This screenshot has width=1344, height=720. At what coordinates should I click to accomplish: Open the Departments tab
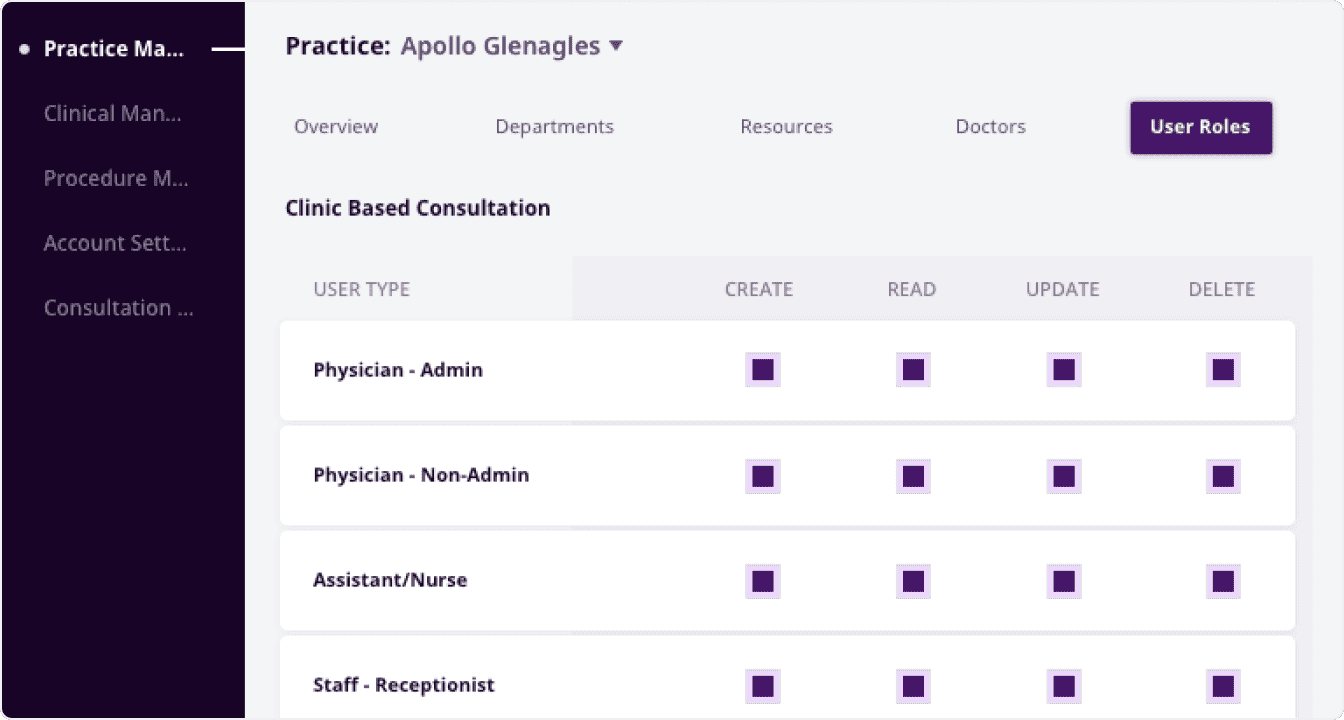tap(554, 127)
